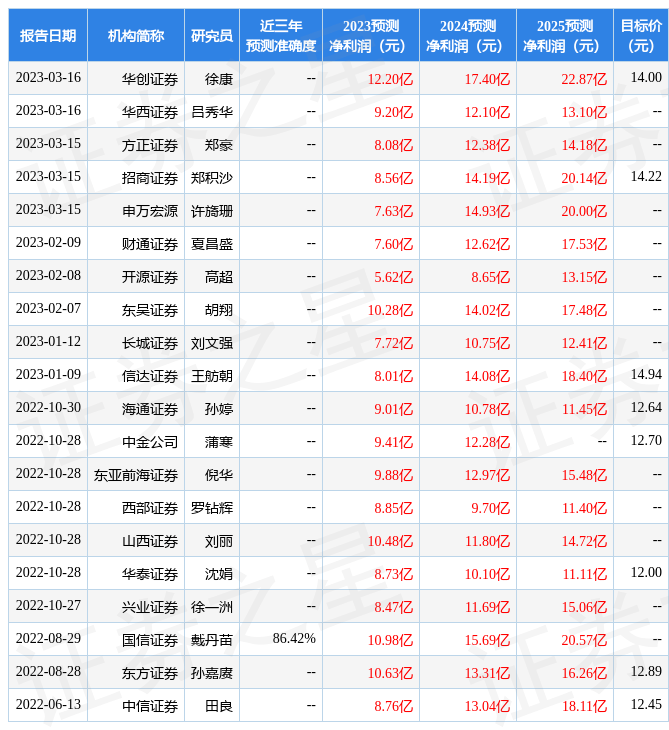Select the 2022-06-13 report date

click(x=48, y=705)
